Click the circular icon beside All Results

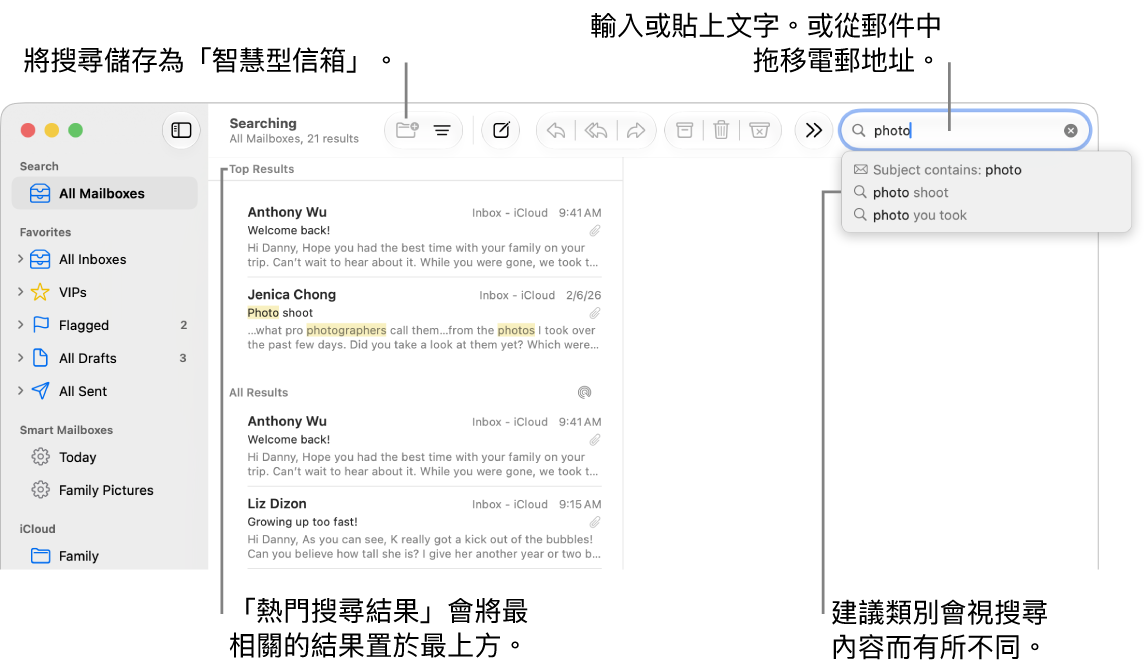584,392
